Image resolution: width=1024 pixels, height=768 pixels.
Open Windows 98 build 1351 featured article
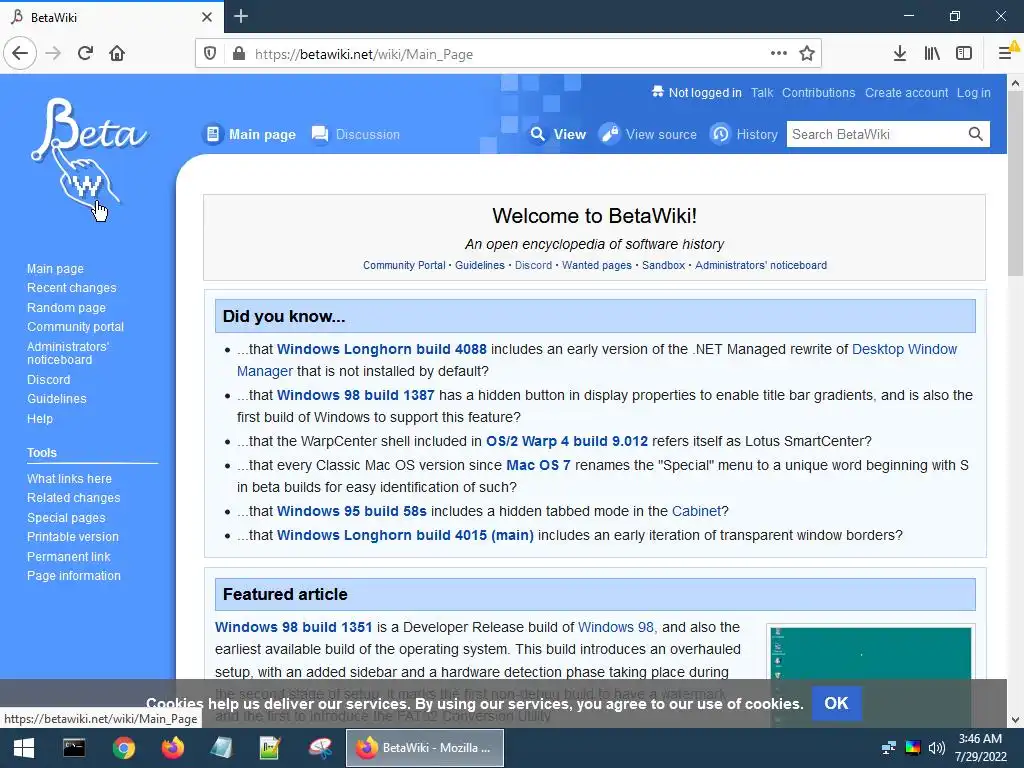(x=293, y=628)
